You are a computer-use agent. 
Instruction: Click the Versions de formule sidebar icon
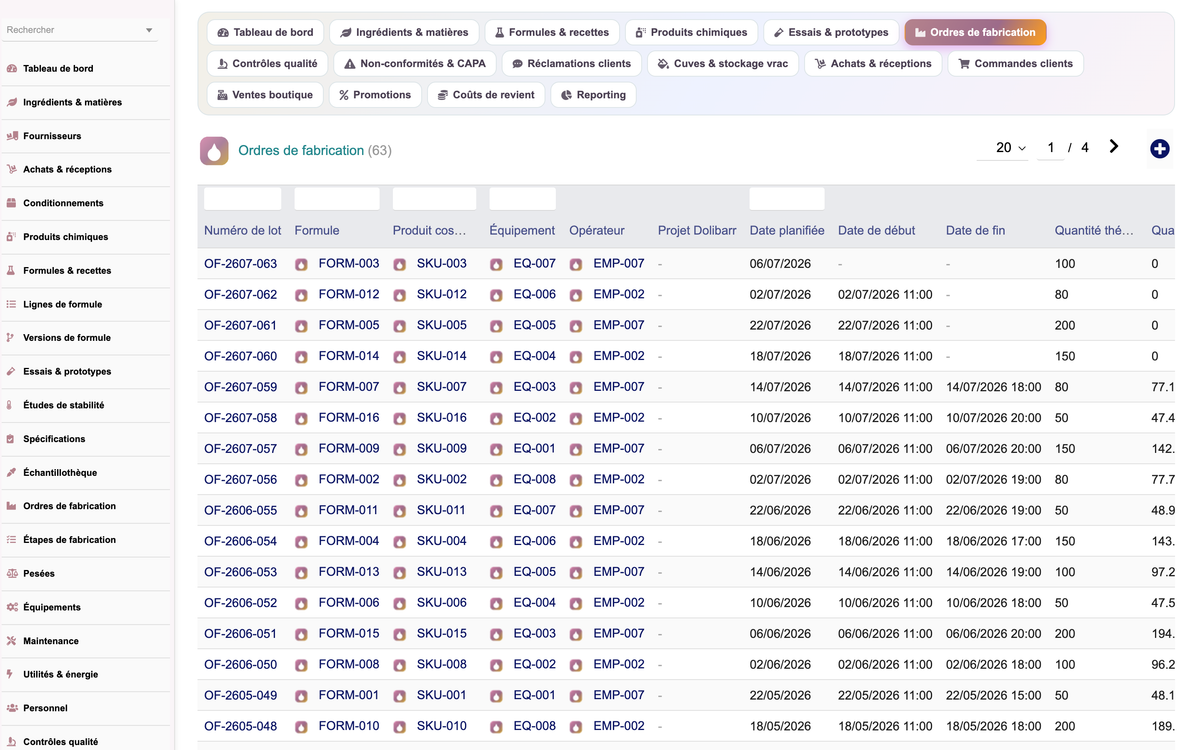[12, 338]
